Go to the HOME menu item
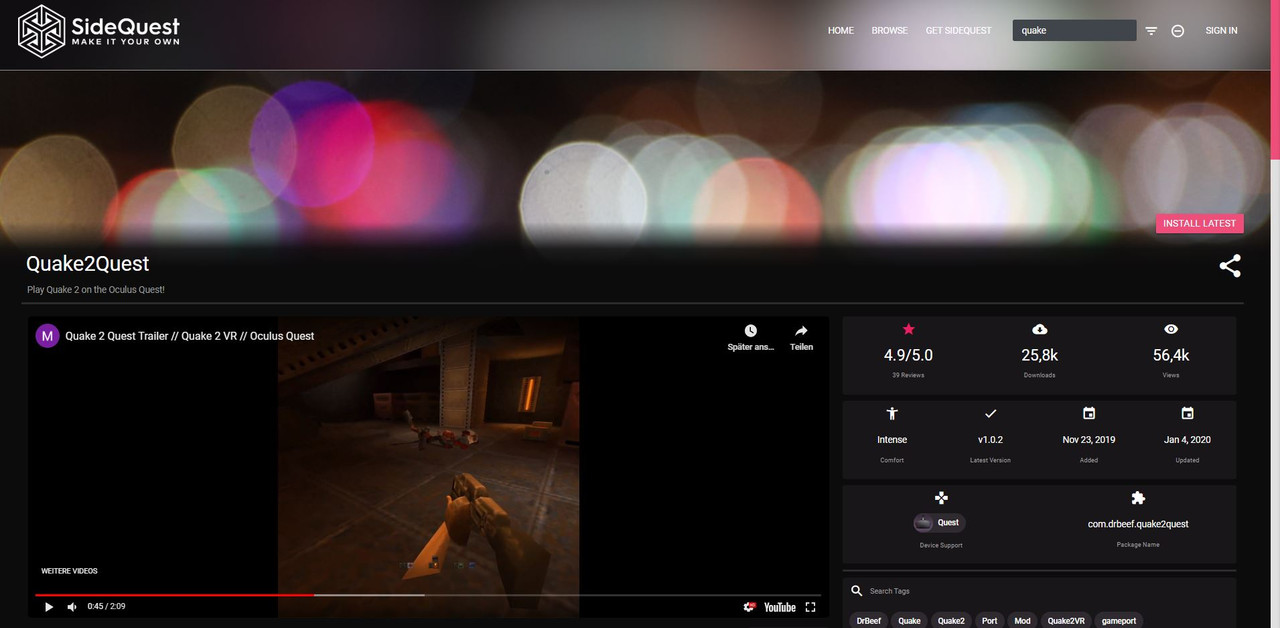The height and width of the screenshot is (628, 1280). (840, 31)
